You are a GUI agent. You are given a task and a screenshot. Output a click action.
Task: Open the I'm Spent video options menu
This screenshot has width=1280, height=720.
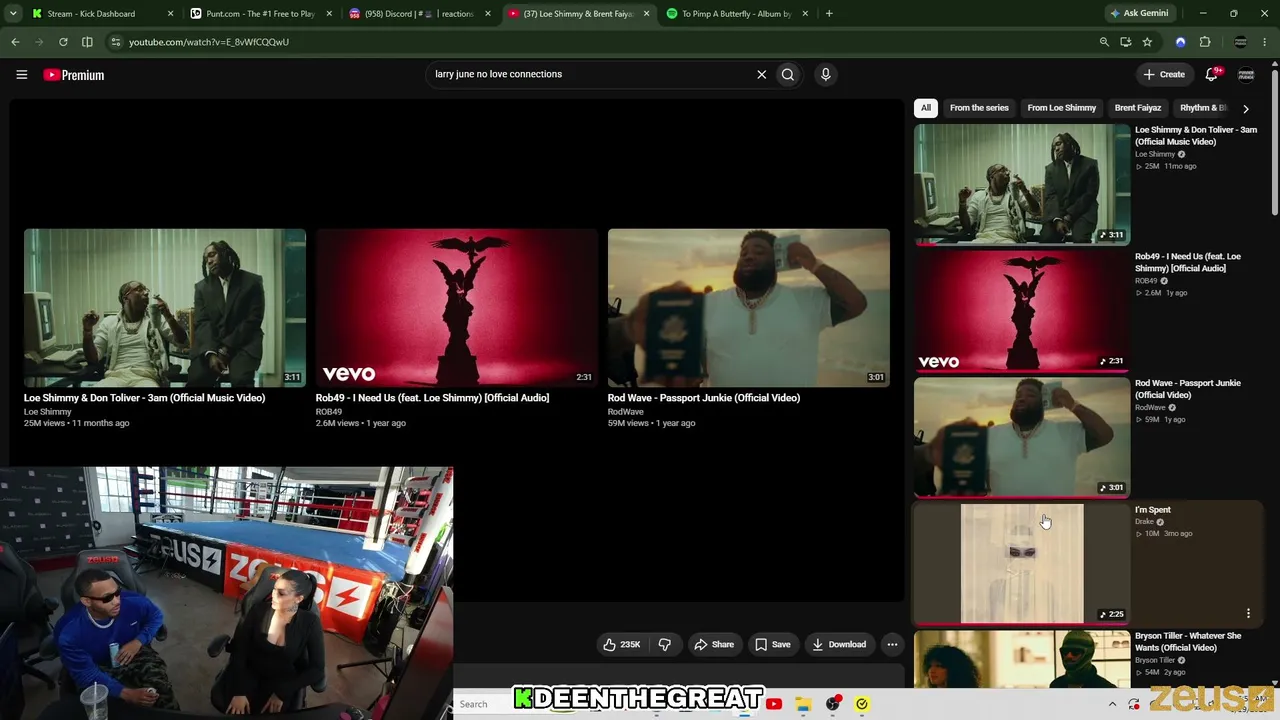(1248, 613)
